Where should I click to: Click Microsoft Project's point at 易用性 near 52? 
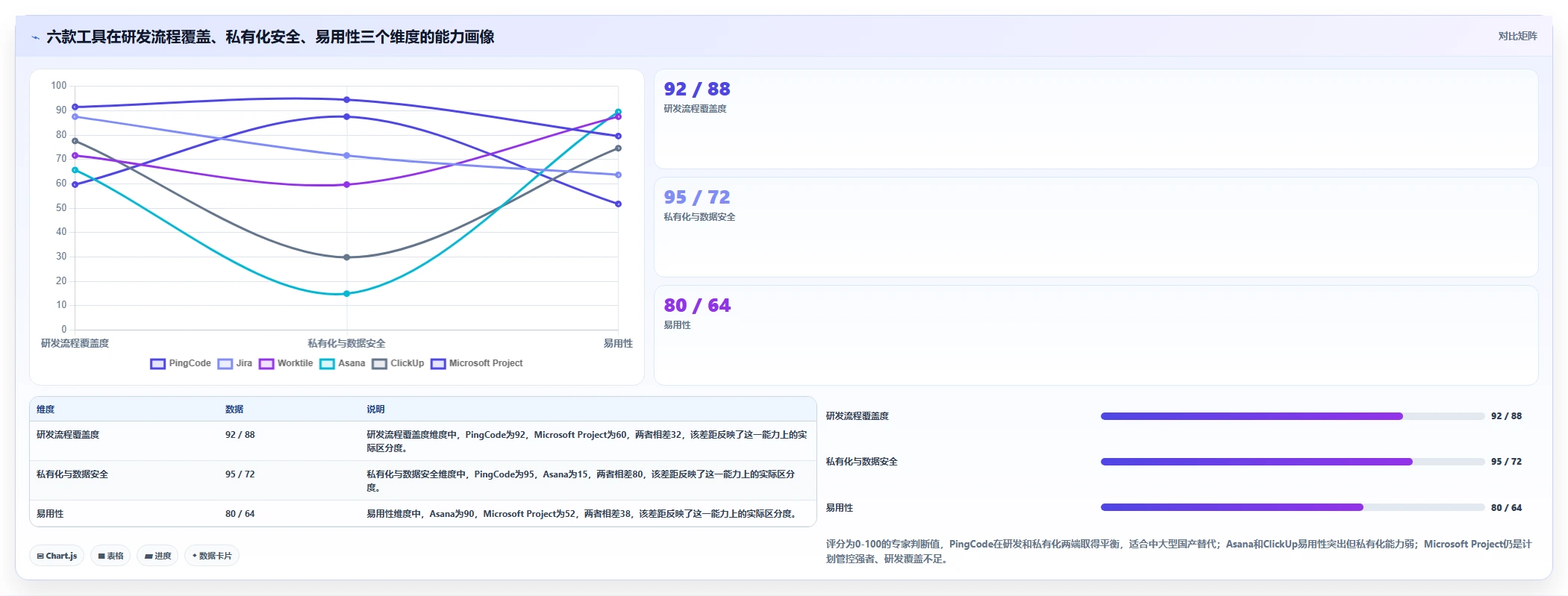coord(618,204)
